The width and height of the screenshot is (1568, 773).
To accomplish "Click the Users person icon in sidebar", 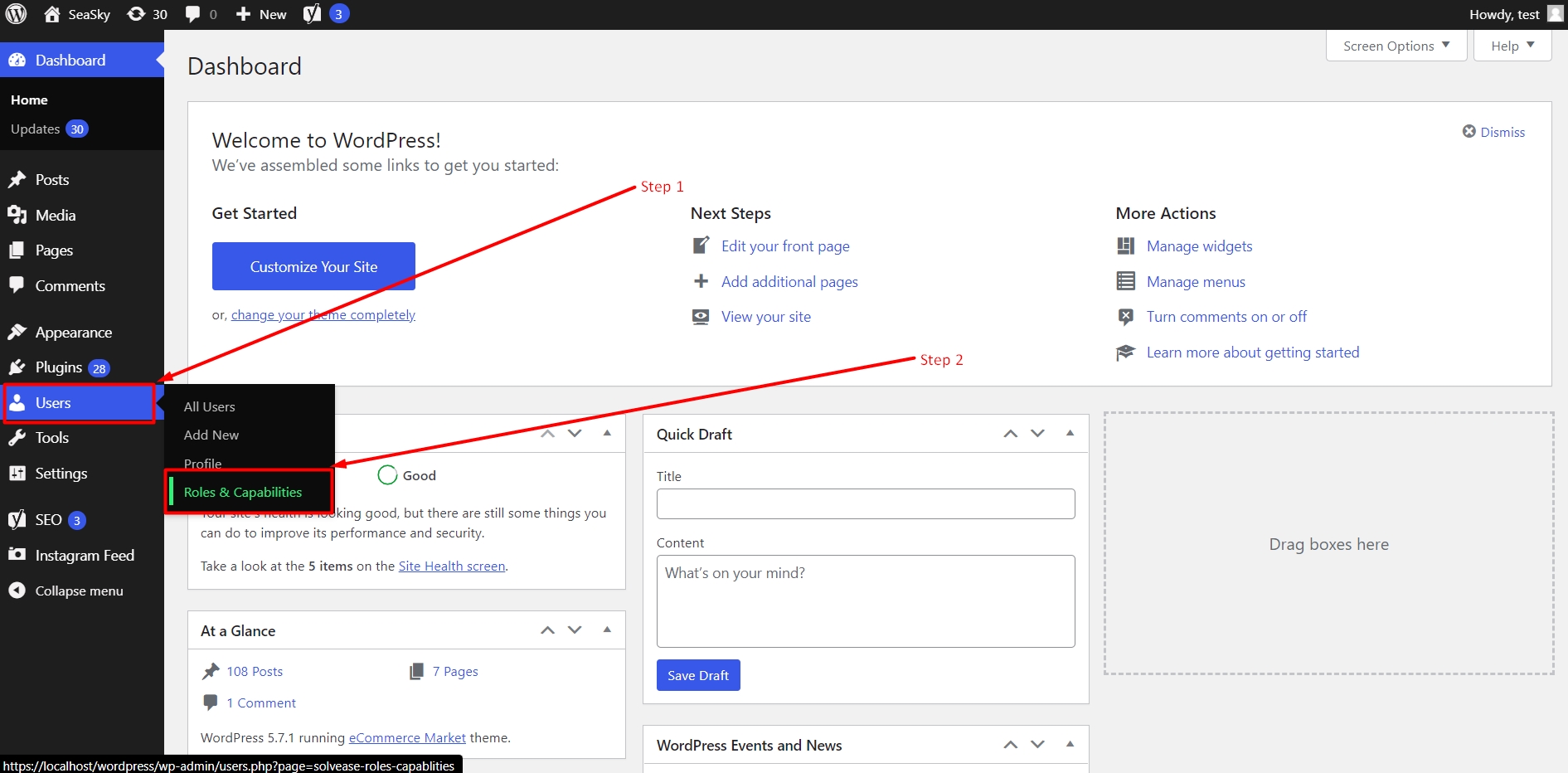I will 17,402.
